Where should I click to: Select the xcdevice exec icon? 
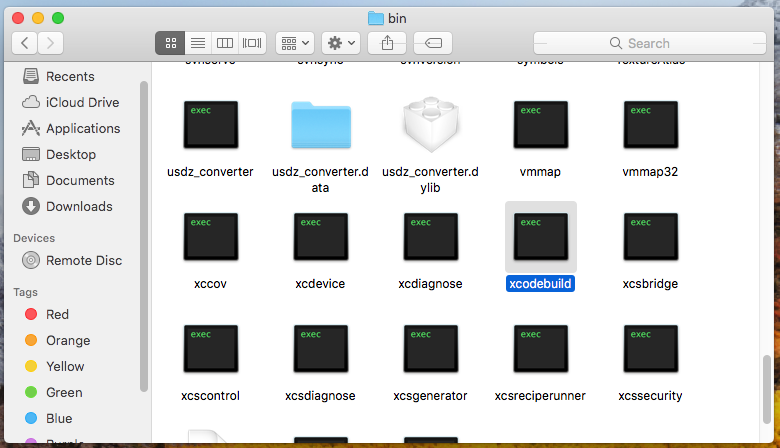point(321,237)
